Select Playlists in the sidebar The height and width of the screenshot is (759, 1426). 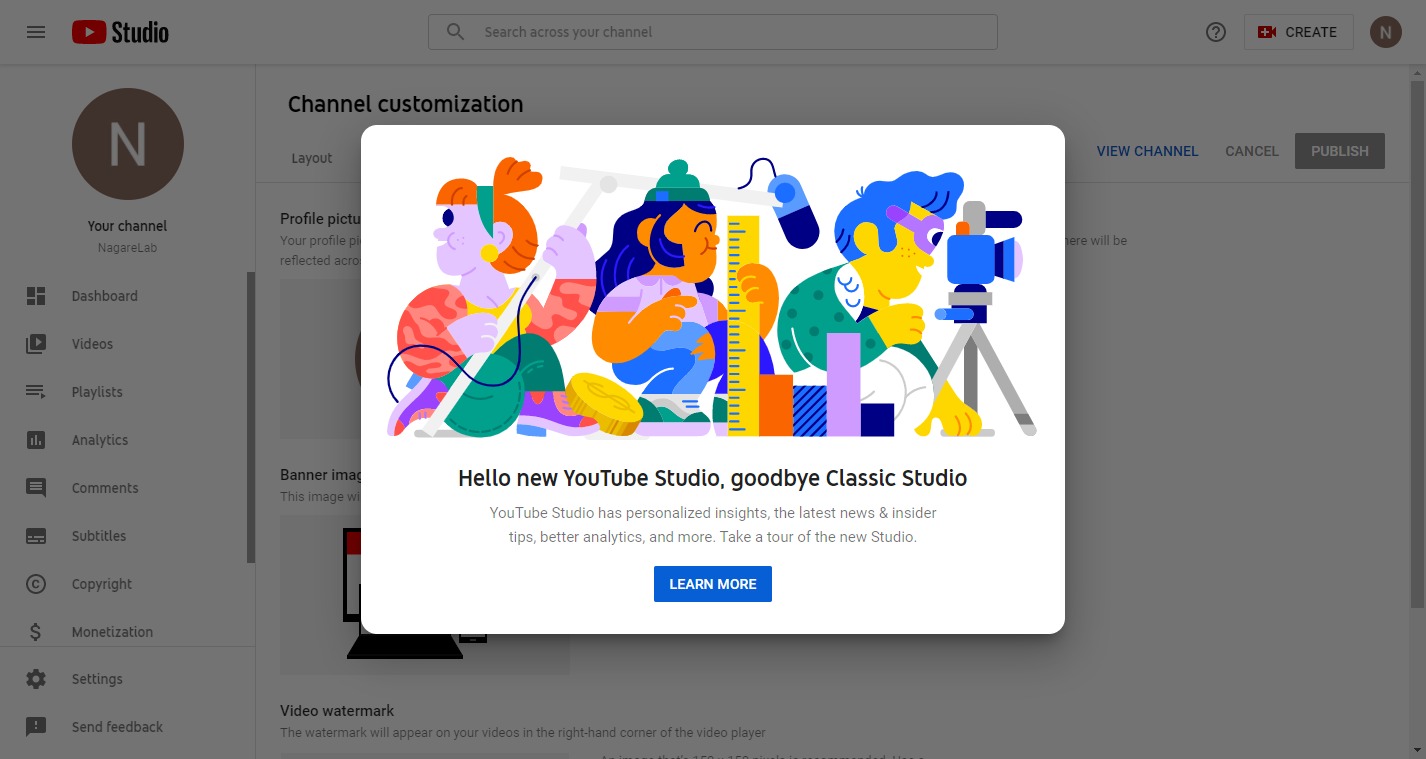coord(97,392)
